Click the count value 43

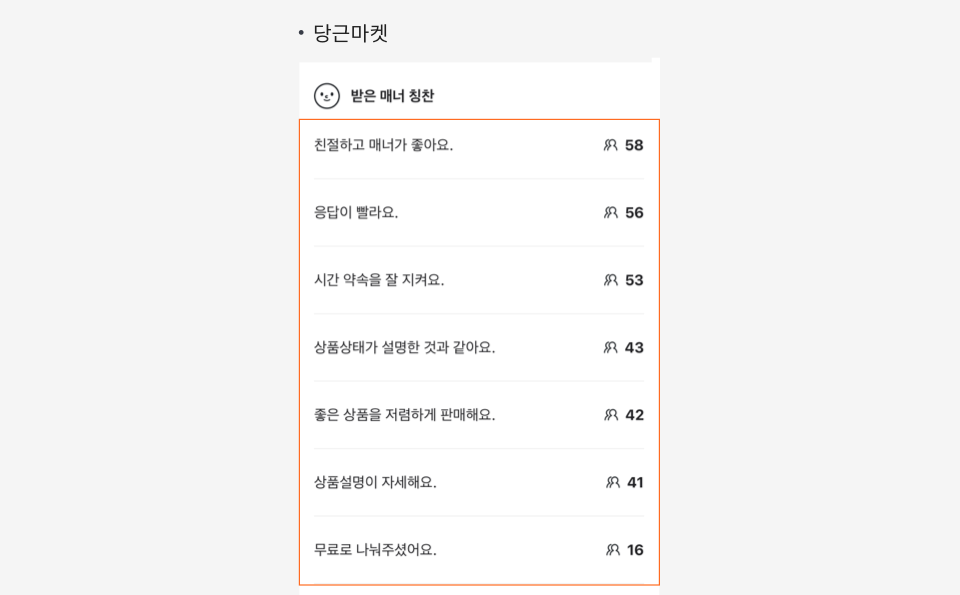coord(634,347)
